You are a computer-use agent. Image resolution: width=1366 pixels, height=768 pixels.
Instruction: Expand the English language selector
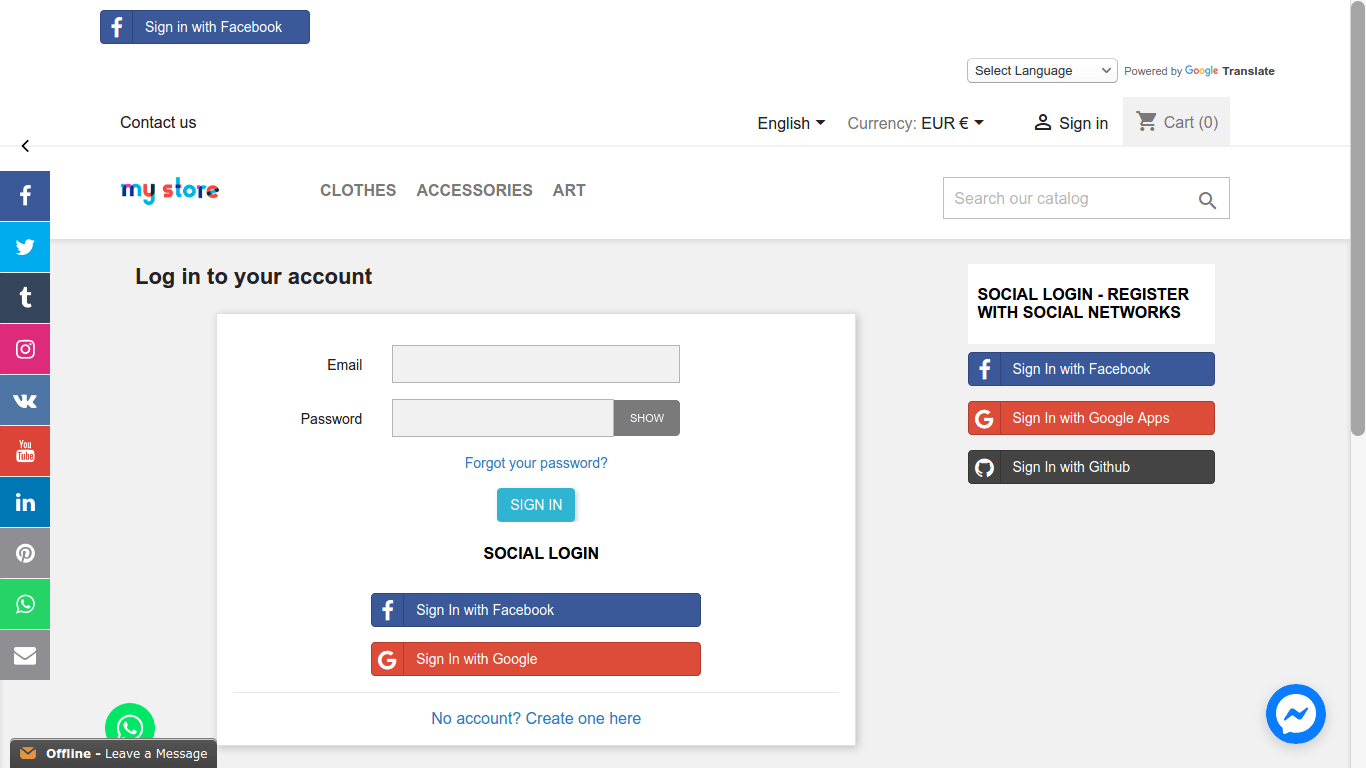pyautogui.click(x=791, y=123)
